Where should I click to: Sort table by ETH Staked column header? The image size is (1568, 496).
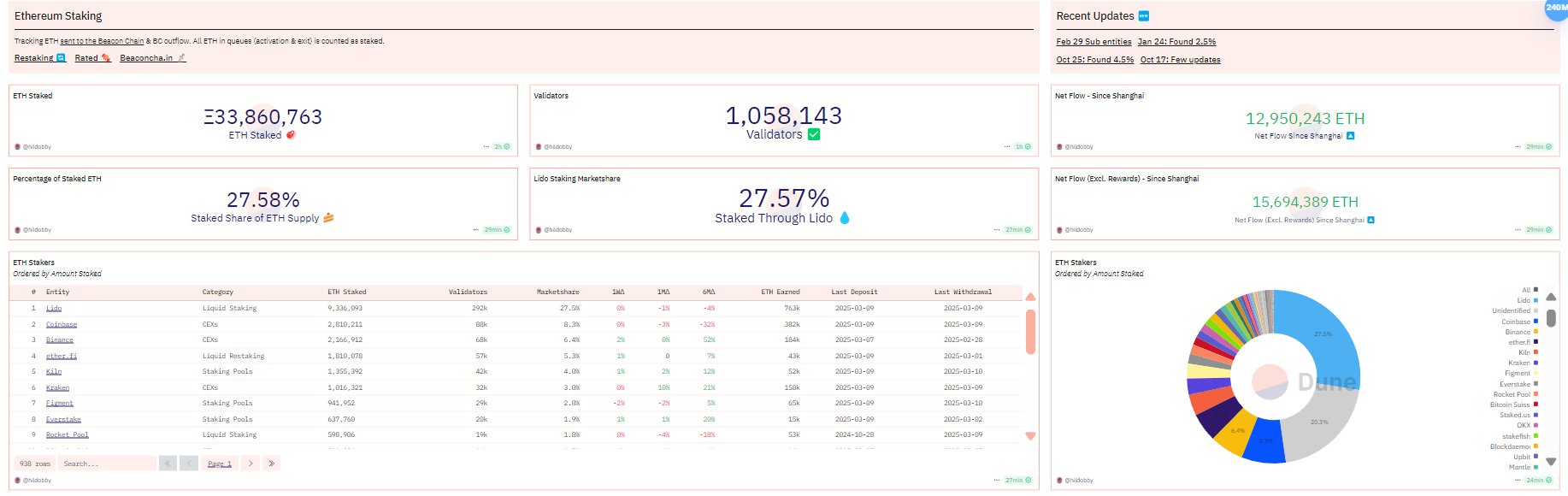coord(346,292)
